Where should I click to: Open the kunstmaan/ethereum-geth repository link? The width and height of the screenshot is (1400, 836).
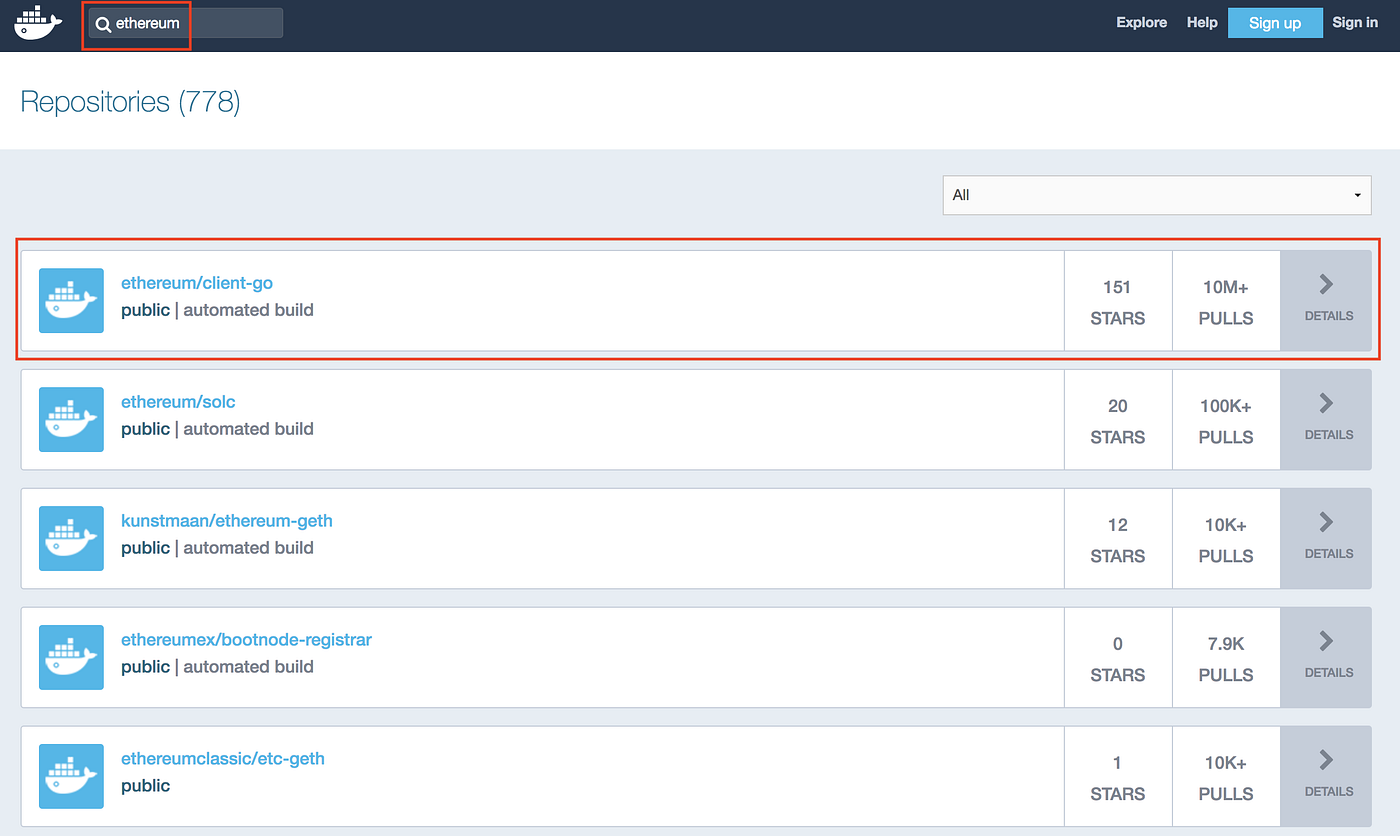click(227, 521)
